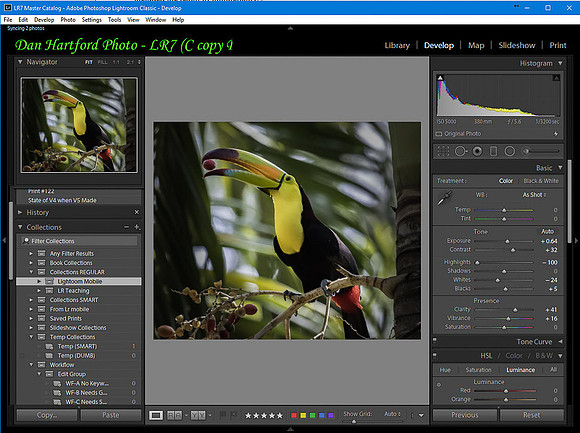Open the Photo menu
Viewport: 580px width, 433px height.
(68, 20)
